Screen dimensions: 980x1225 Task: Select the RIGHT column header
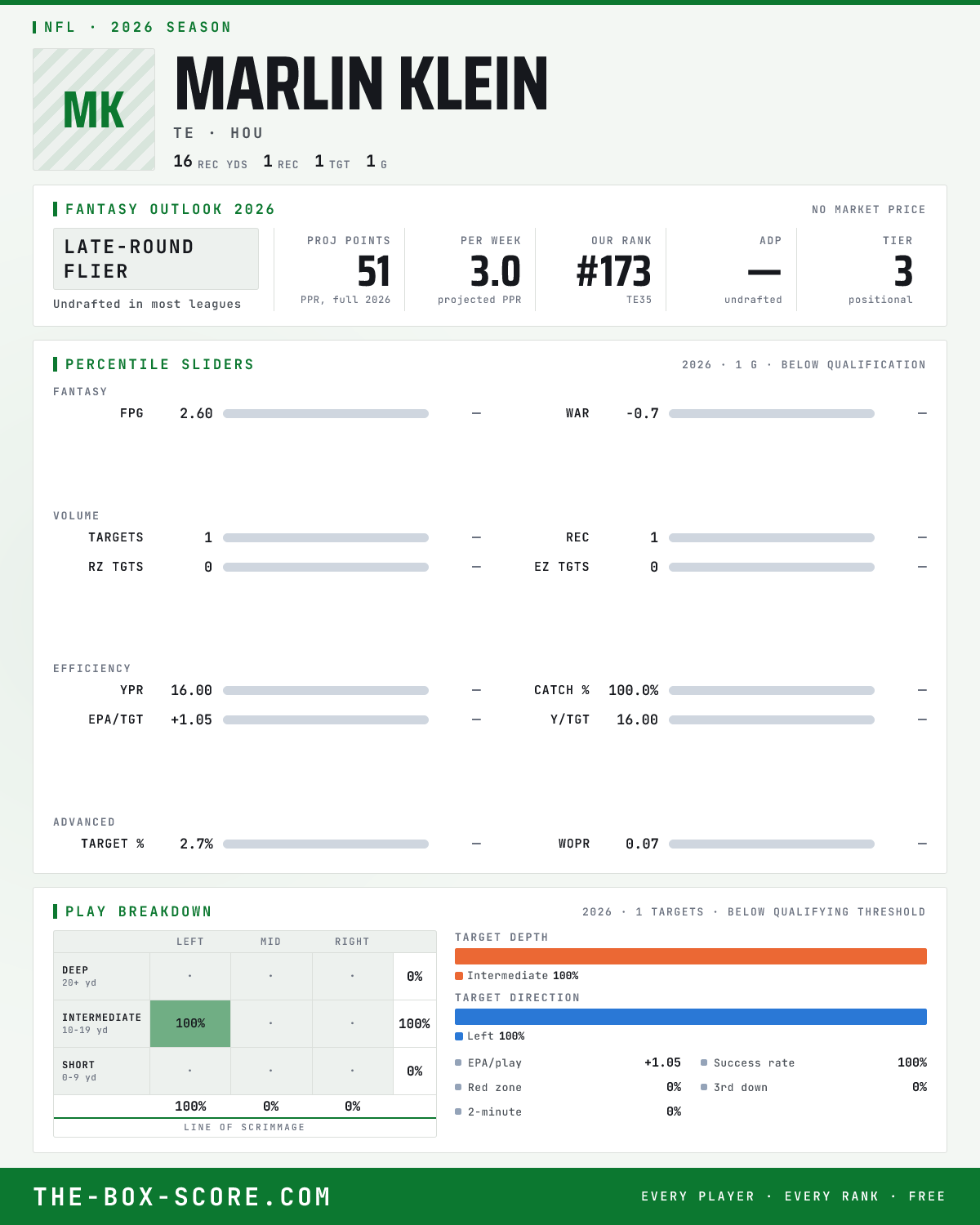tap(352, 942)
